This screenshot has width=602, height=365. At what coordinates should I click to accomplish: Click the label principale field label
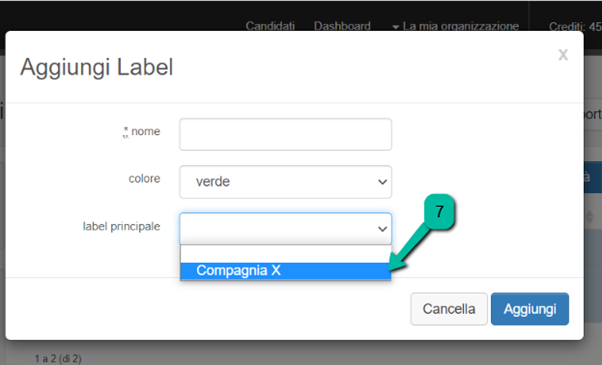tap(121, 226)
